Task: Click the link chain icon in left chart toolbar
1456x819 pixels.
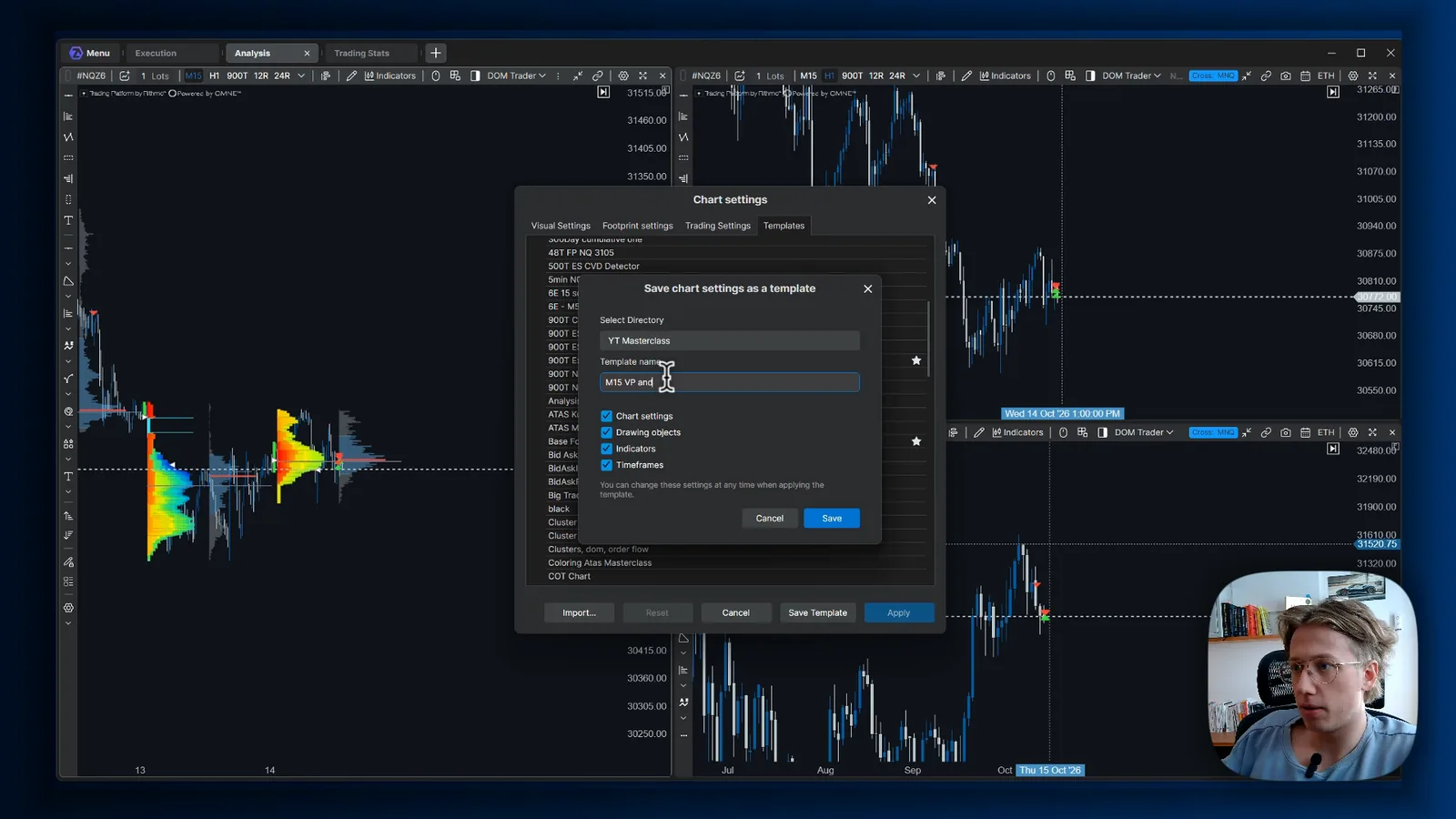Action: click(598, 76)
